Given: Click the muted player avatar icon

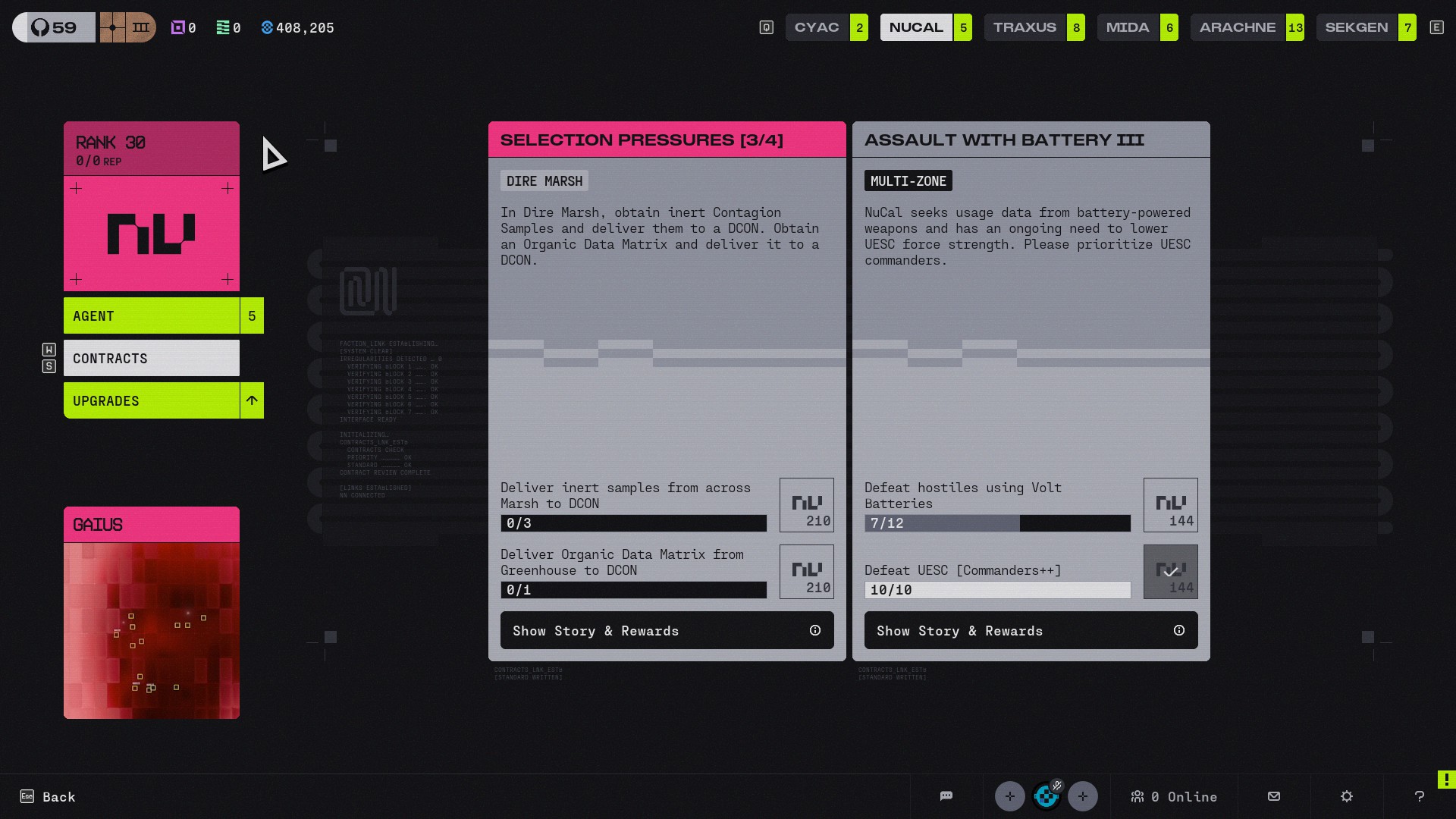Looking at the screenshot, I should coord(1046,796).
